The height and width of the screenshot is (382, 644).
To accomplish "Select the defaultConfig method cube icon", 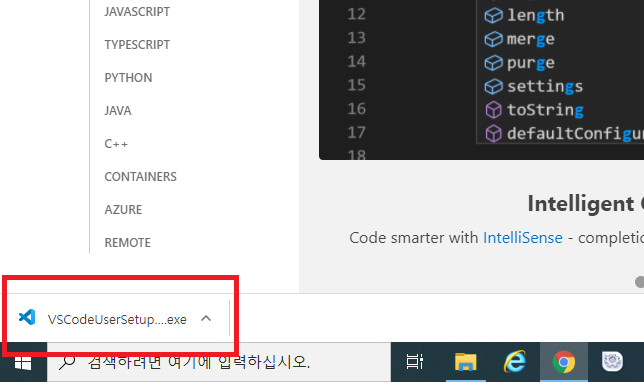I will [x=493, y=133].
